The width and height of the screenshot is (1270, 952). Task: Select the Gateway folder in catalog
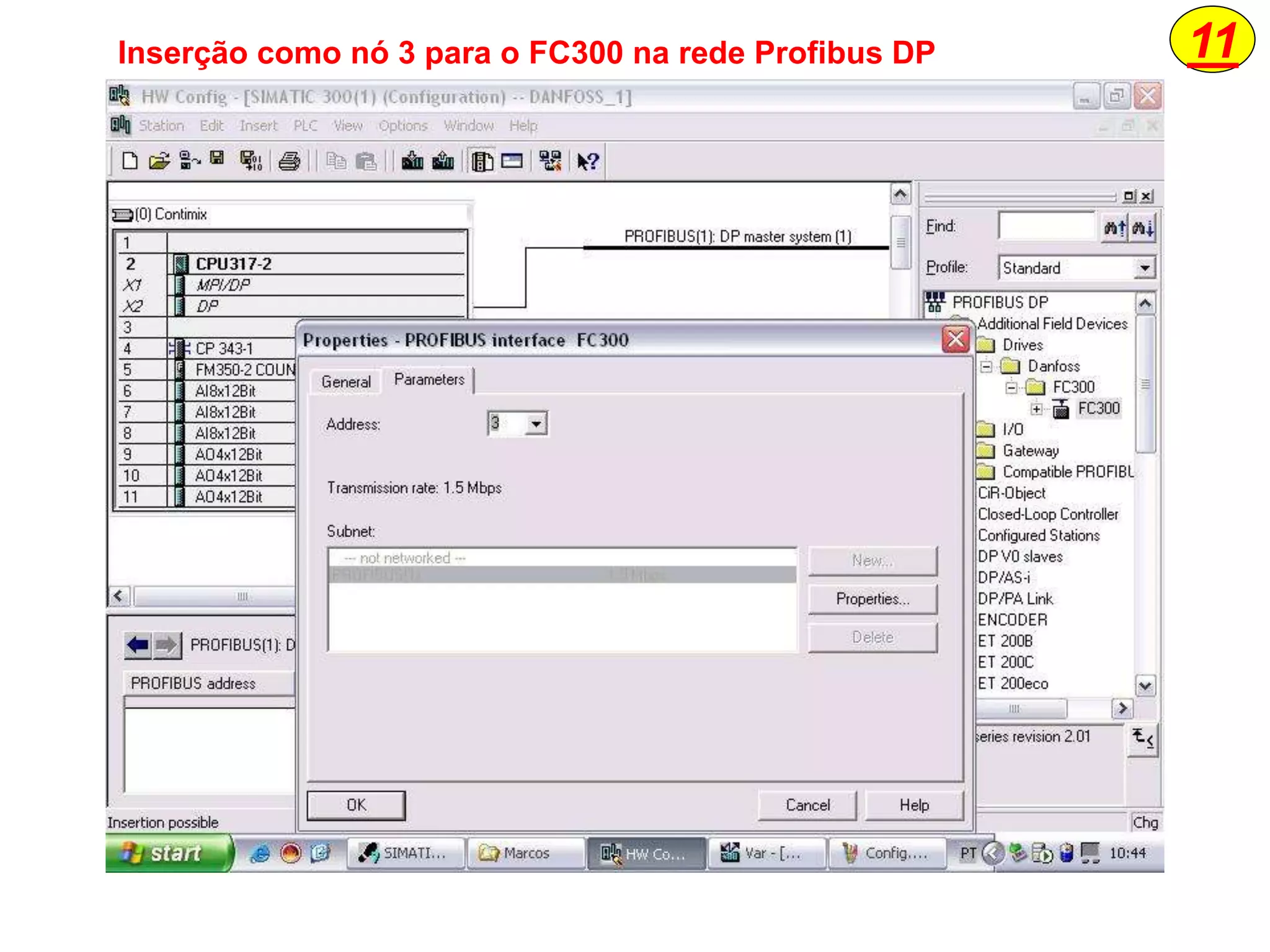(1031, 451)
